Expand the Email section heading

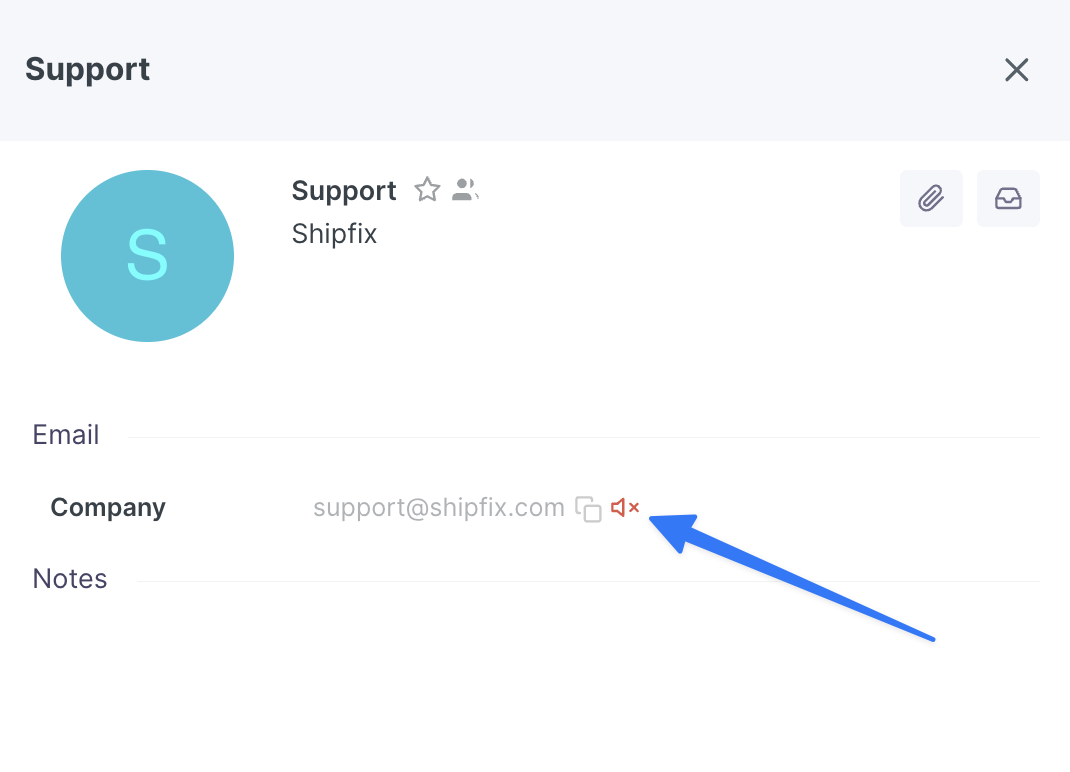(66, 435)
